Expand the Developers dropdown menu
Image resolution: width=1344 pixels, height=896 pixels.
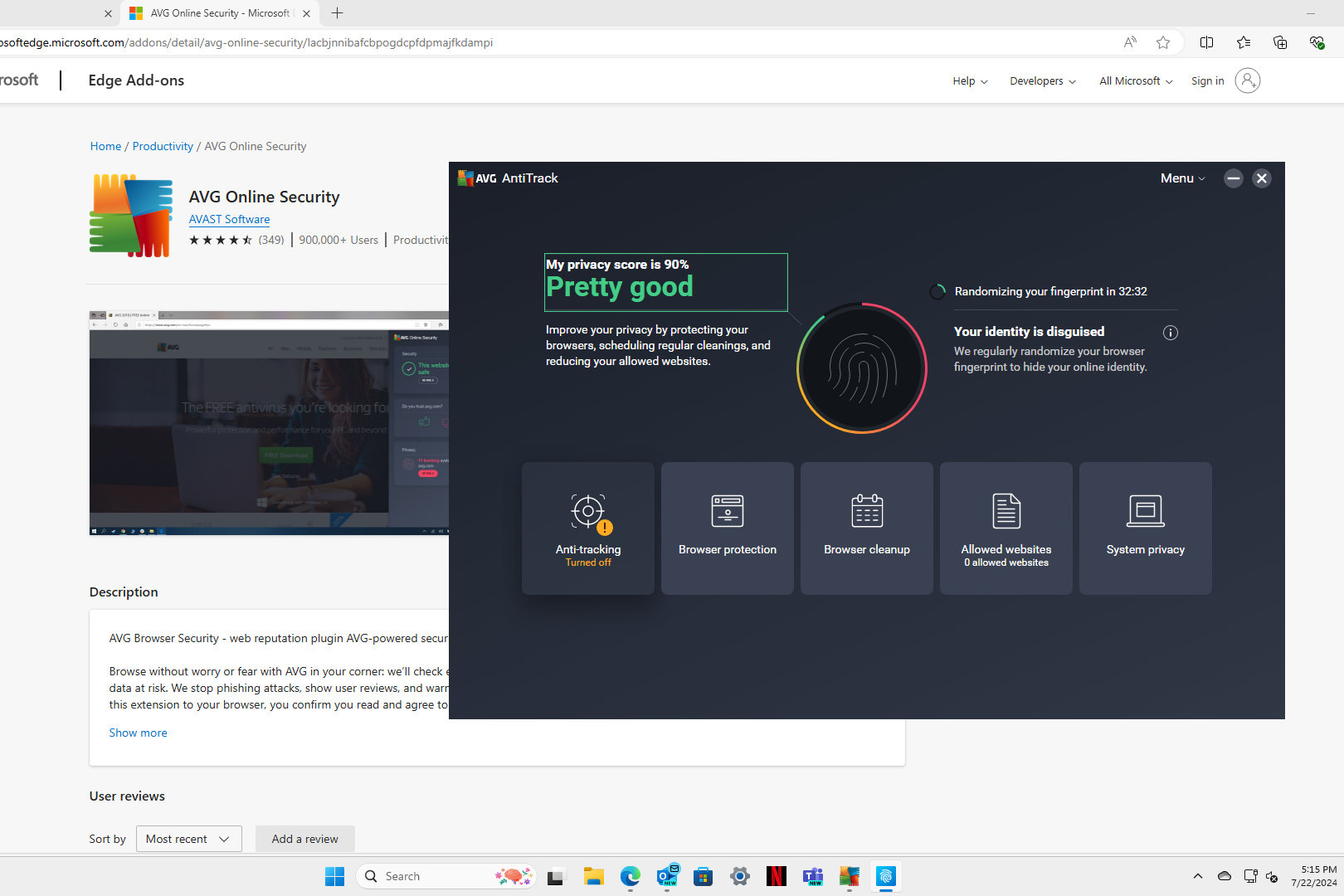(1043, 81)
